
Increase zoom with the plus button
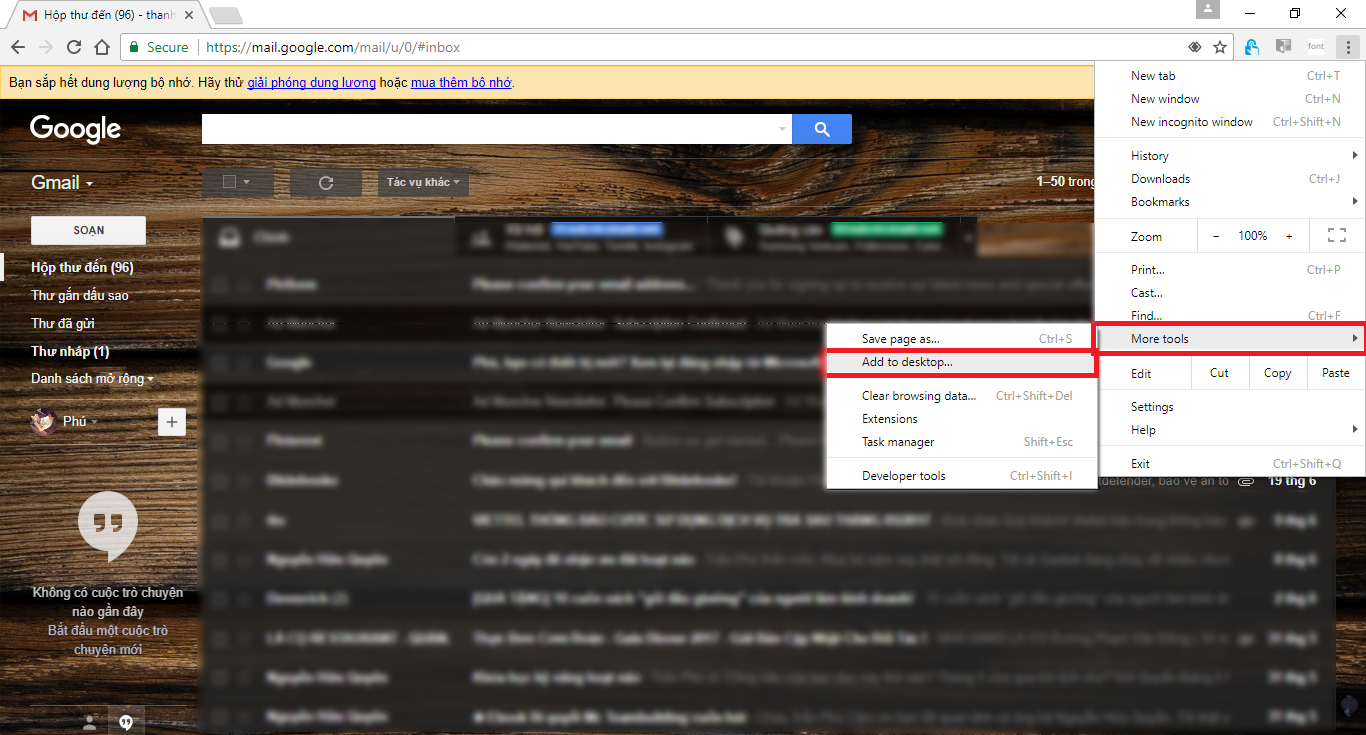coord(1289,236)
